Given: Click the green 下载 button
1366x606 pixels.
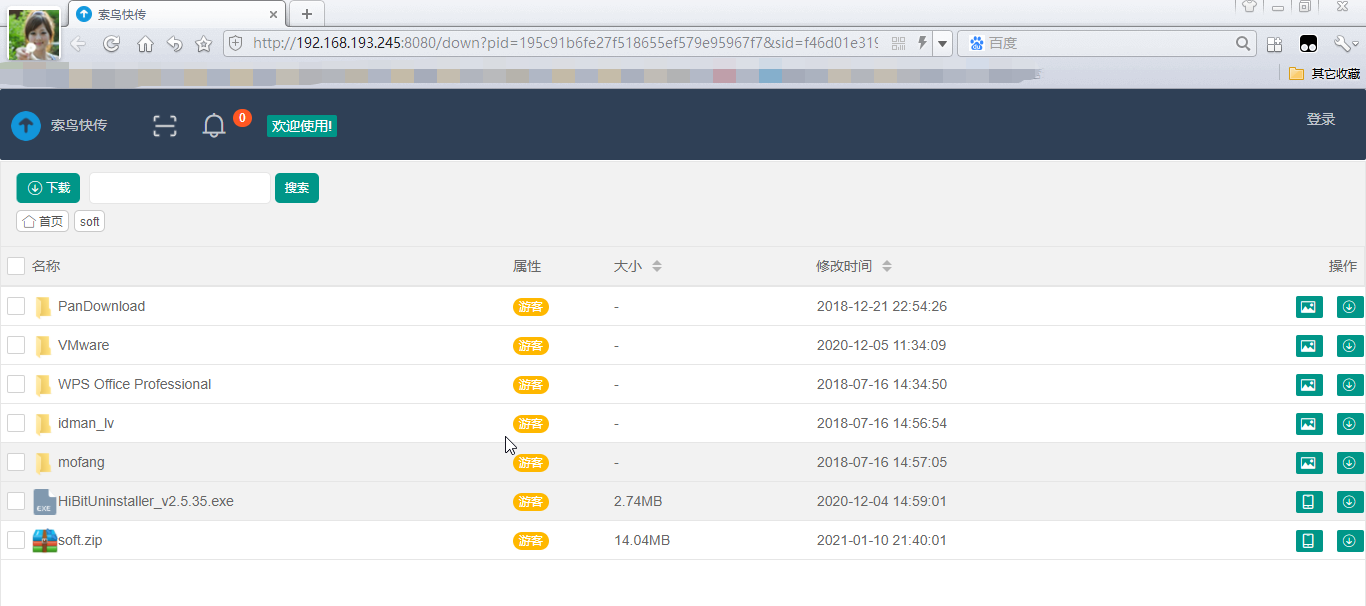Looking at the screenshot, I should [x=48, y=188].
